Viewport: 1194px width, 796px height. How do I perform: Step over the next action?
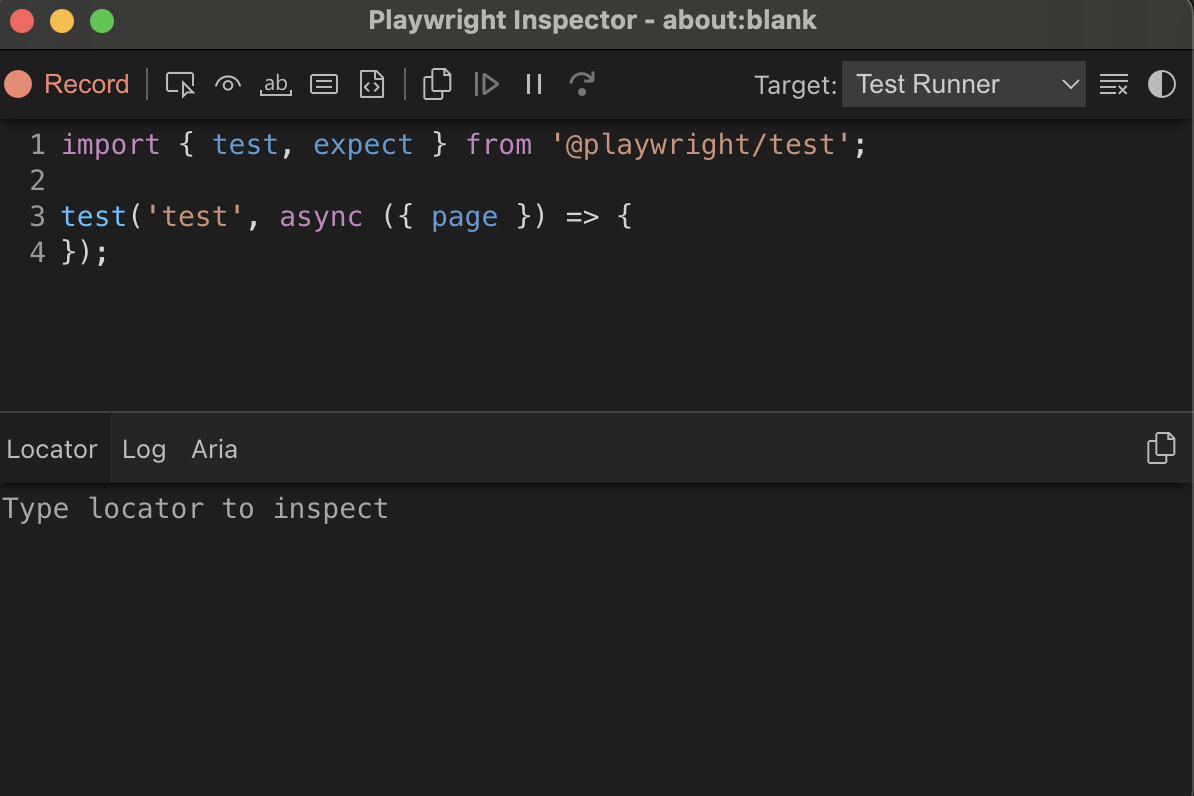[x=581, y=85]
